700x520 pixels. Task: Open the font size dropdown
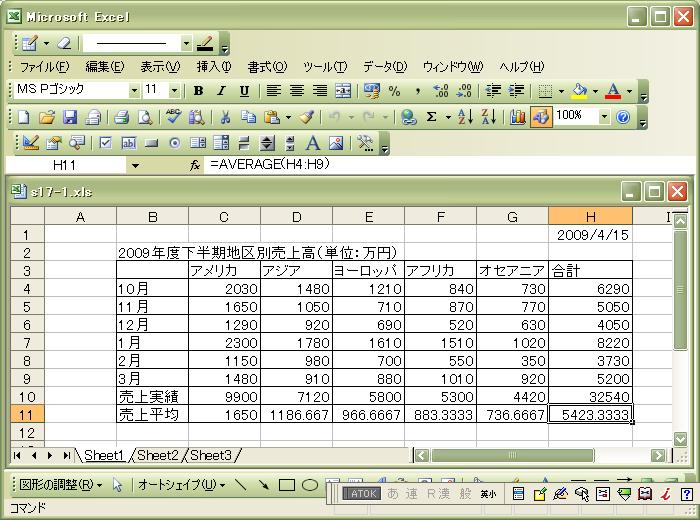tap(175, 91)
